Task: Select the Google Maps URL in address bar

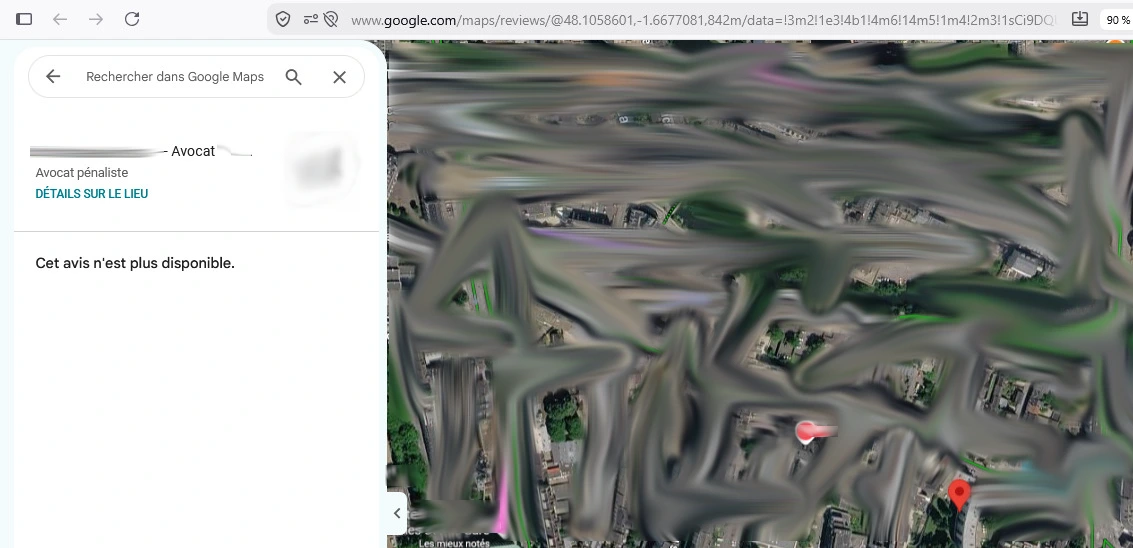Action: 703,20
